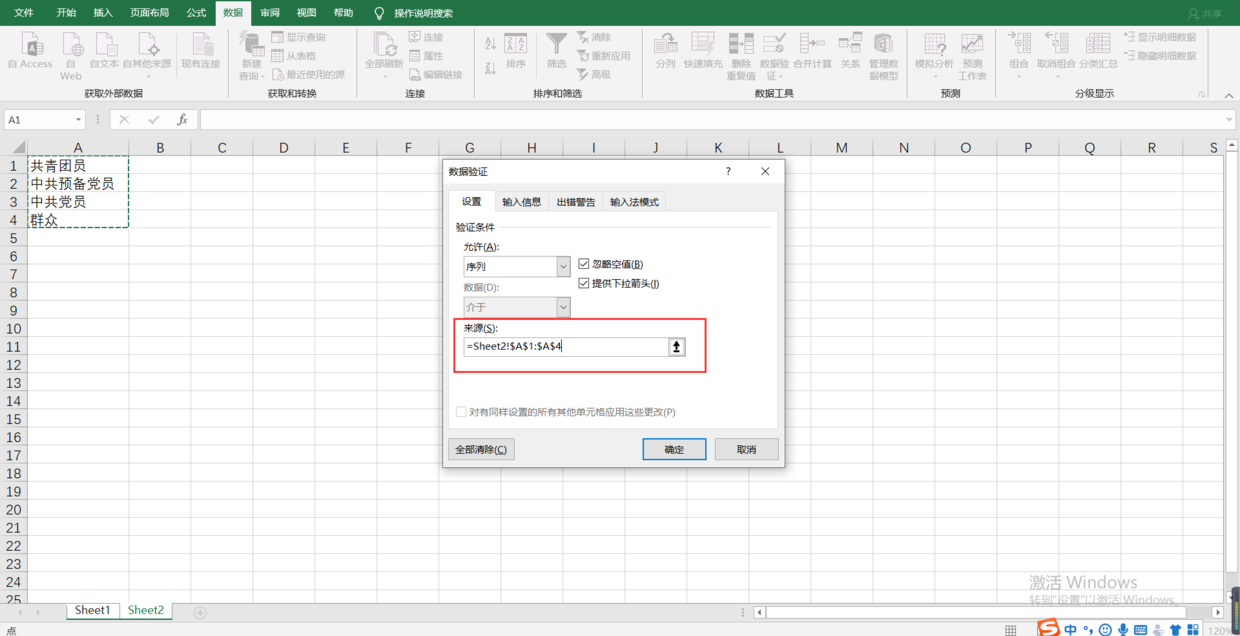Click cell A2 containing 中共预备党员
Viewport: 1240px width, 636px height.
[x=78, y=184]
